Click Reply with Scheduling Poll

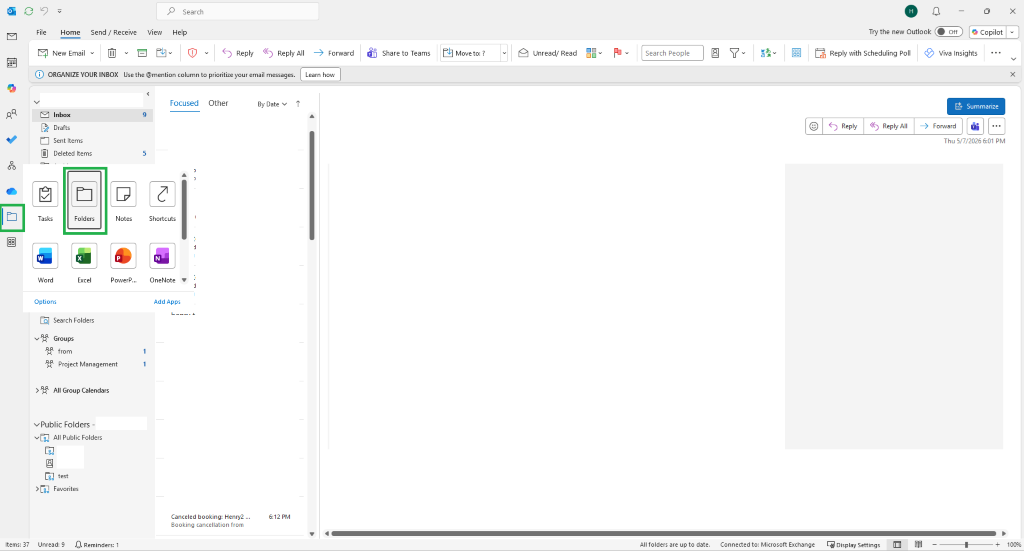(863, 53)
